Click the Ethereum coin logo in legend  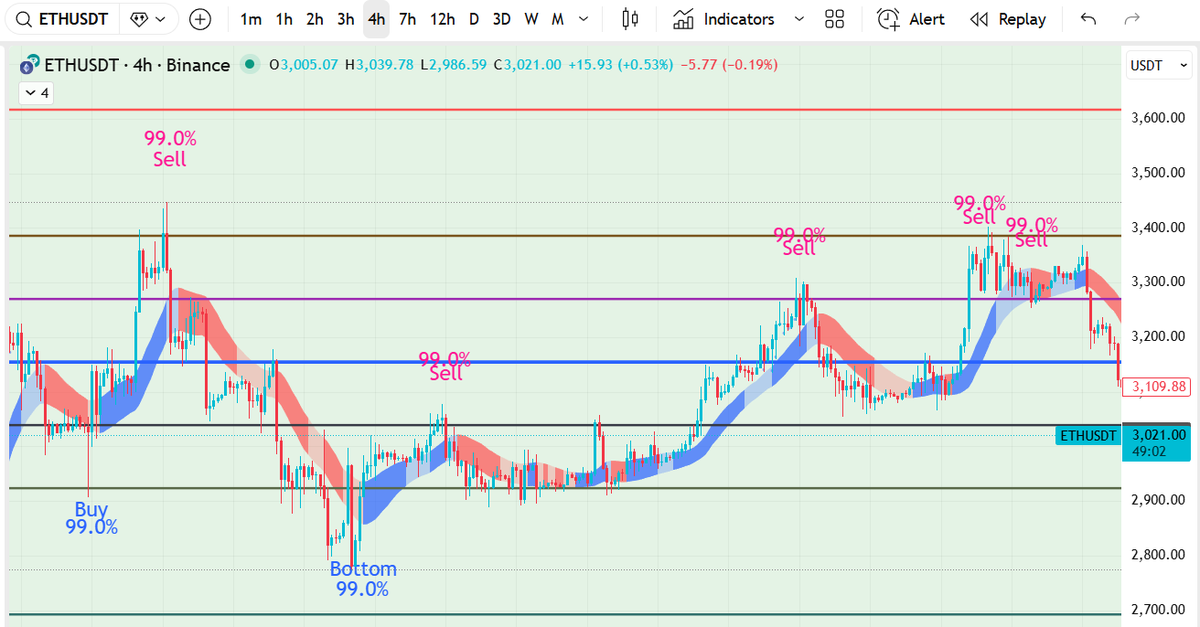coord(28,65)
